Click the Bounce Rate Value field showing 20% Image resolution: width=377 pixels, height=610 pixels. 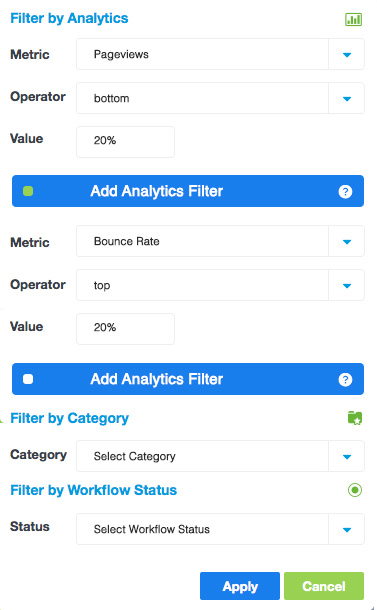[125, 329]
